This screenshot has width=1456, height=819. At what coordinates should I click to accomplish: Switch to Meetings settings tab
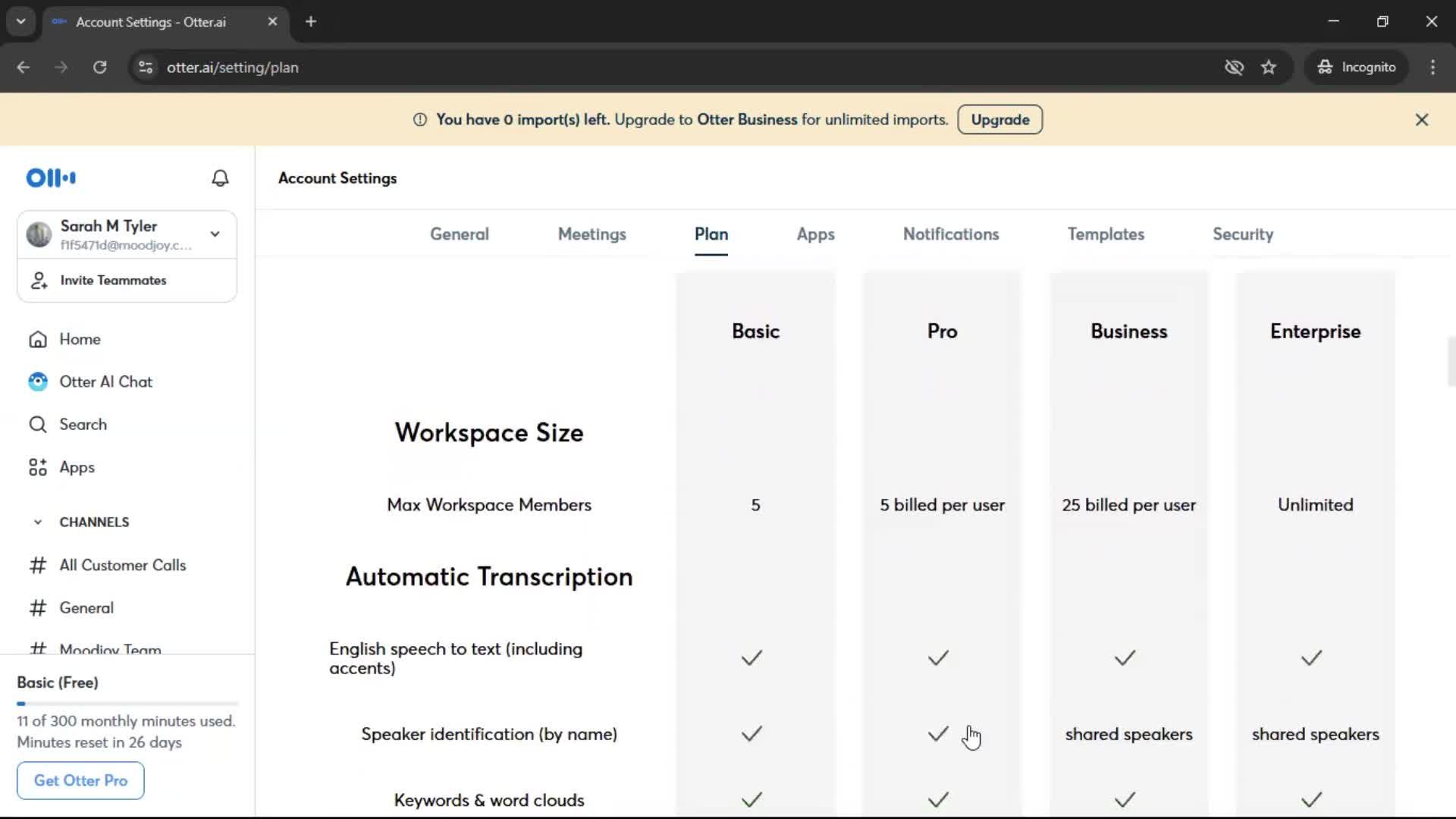[592, 234]
